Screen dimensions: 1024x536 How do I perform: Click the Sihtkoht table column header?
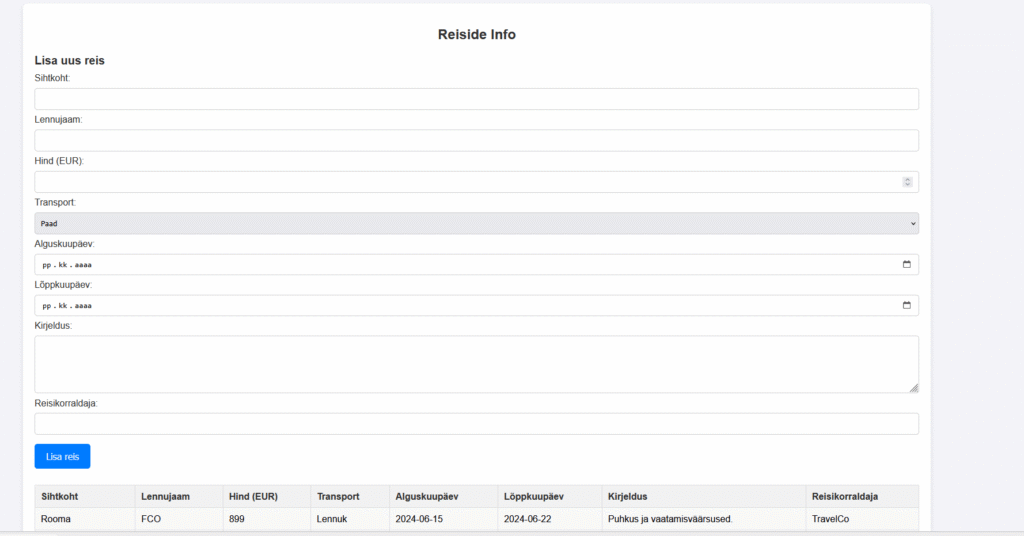click(x=60, y=496)
